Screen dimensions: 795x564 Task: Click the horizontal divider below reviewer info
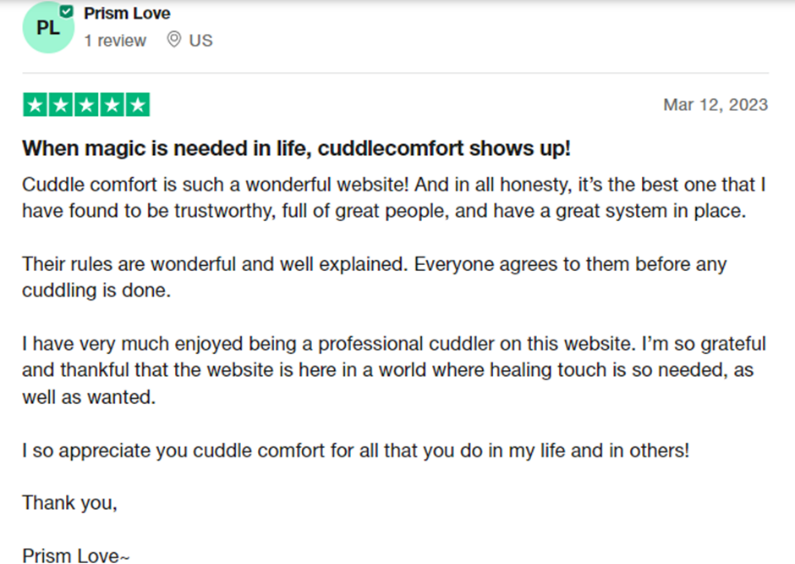coord(395,73)
